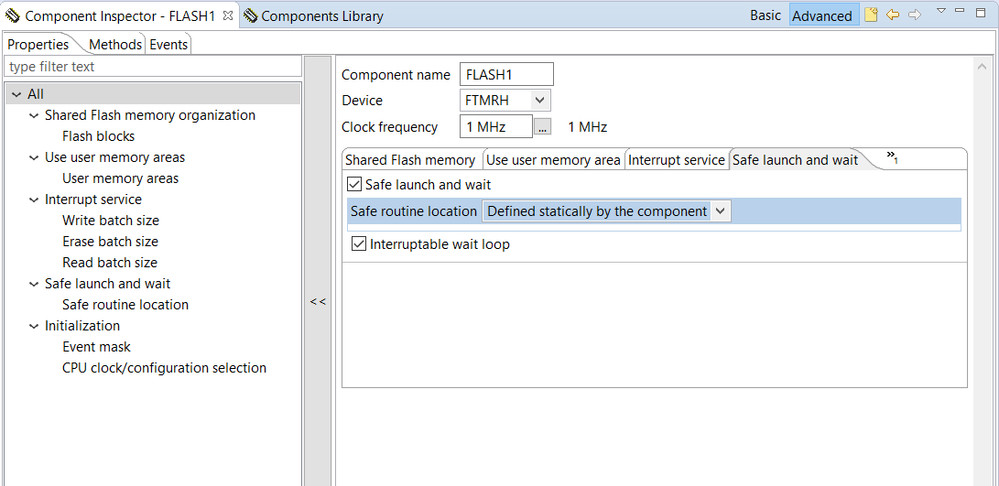This screenshot has width=999, height=486.
Task: Click the back arrow icon
Action: point(893,15)
